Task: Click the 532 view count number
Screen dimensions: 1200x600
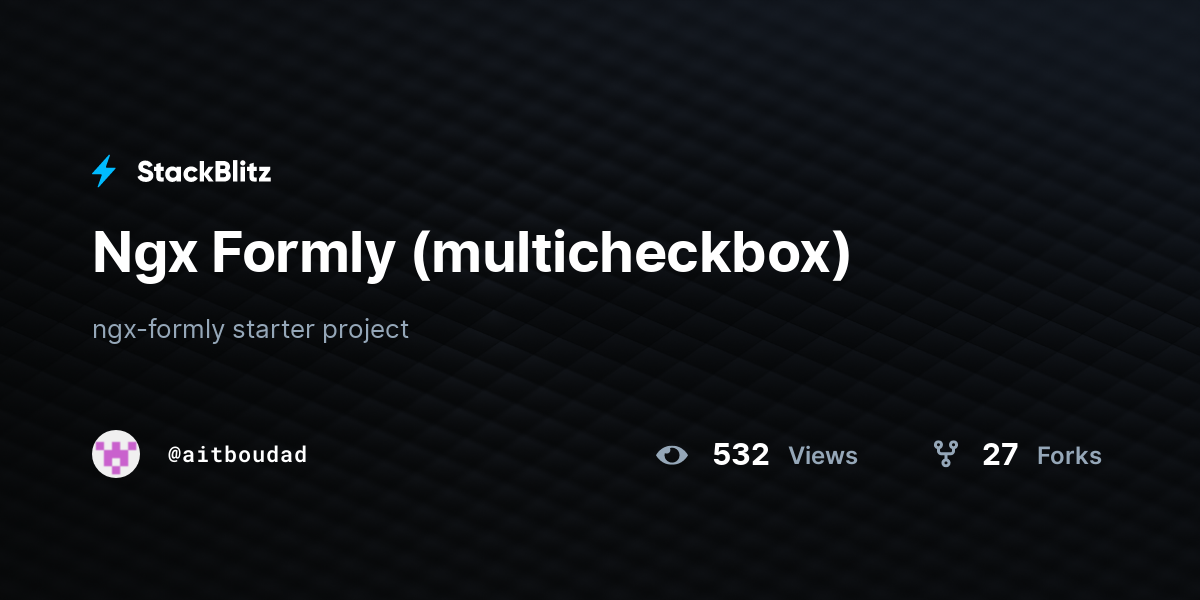Action: [741, 455]
